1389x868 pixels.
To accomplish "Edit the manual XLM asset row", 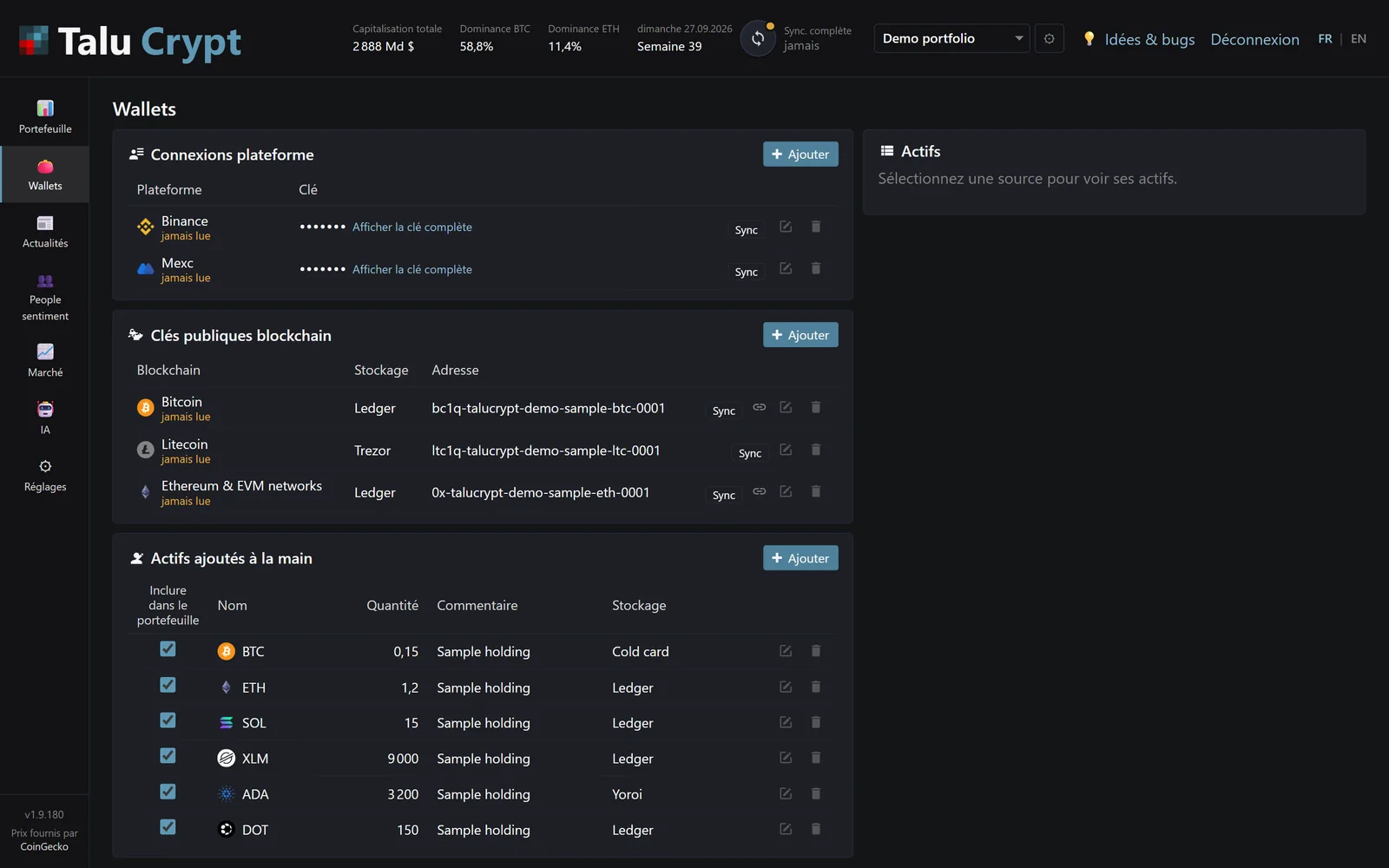I will (x=786, y=758).
